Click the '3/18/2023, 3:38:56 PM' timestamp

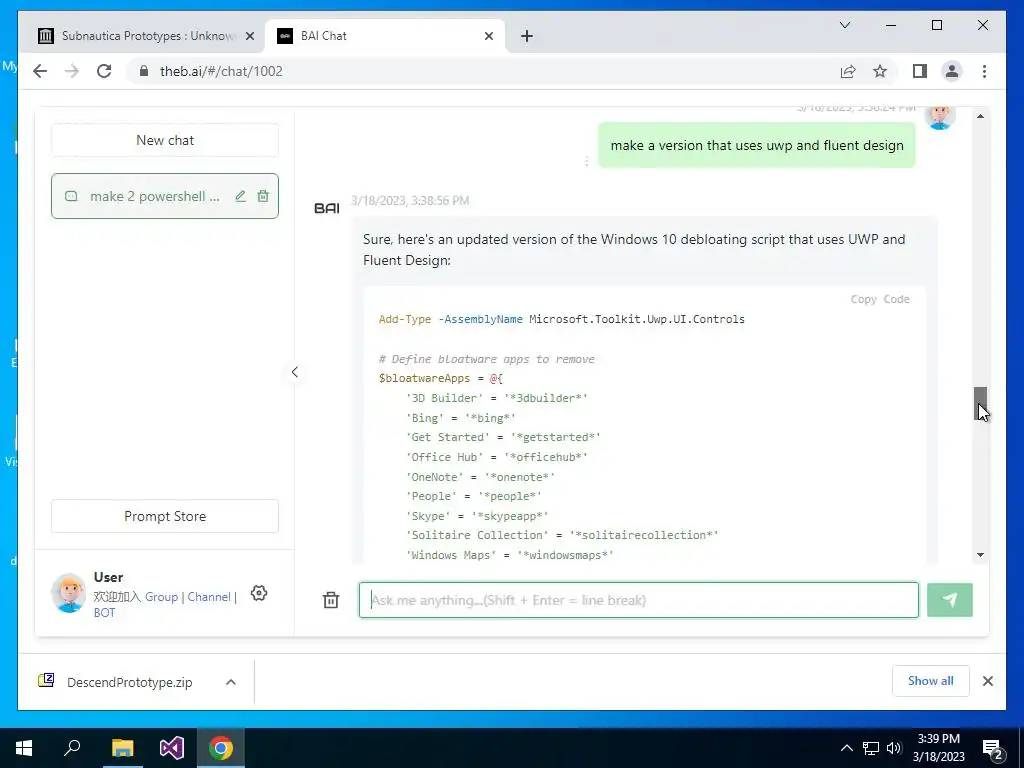click(410, 200)
